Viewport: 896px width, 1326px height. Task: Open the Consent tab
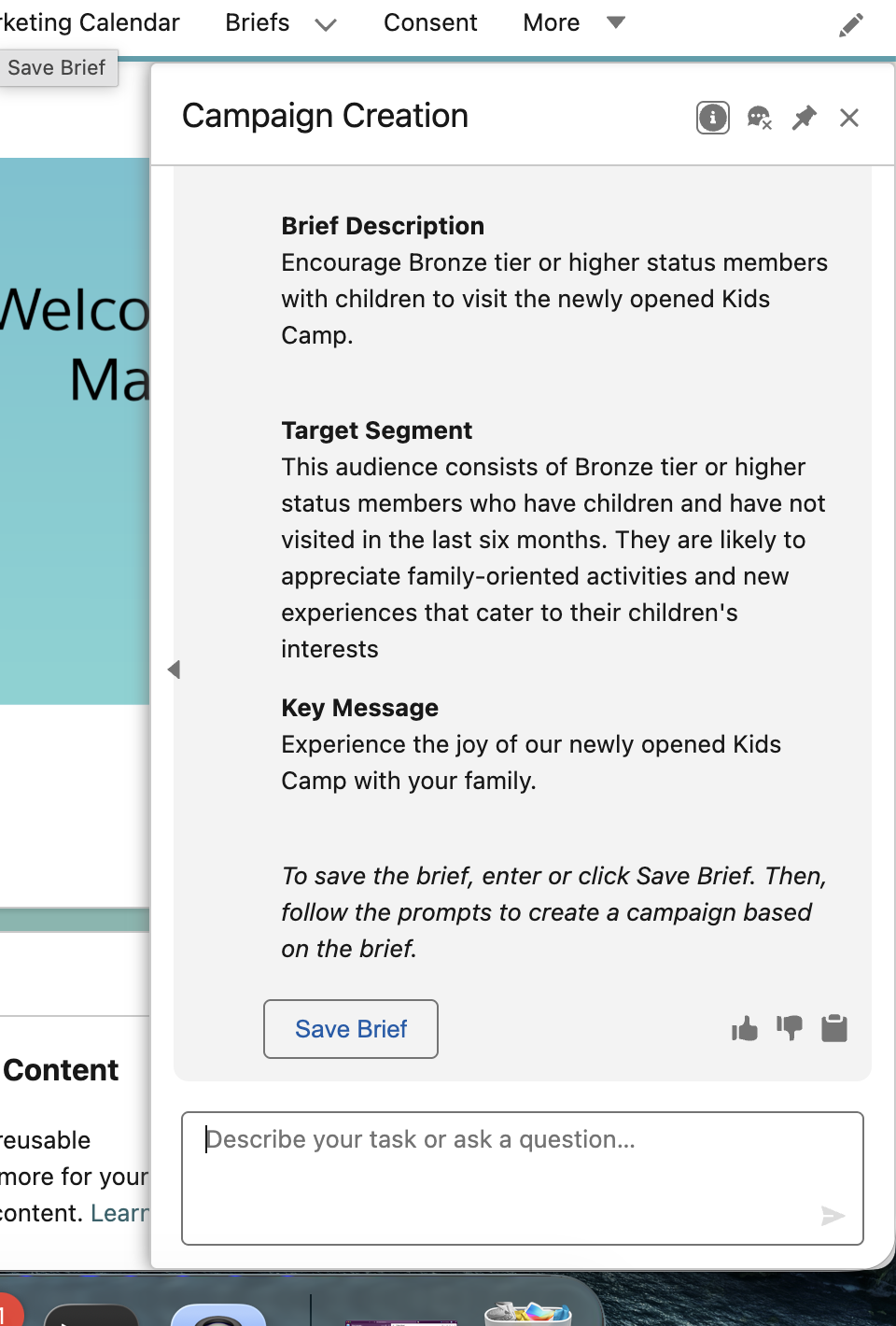tap(430, 22)
